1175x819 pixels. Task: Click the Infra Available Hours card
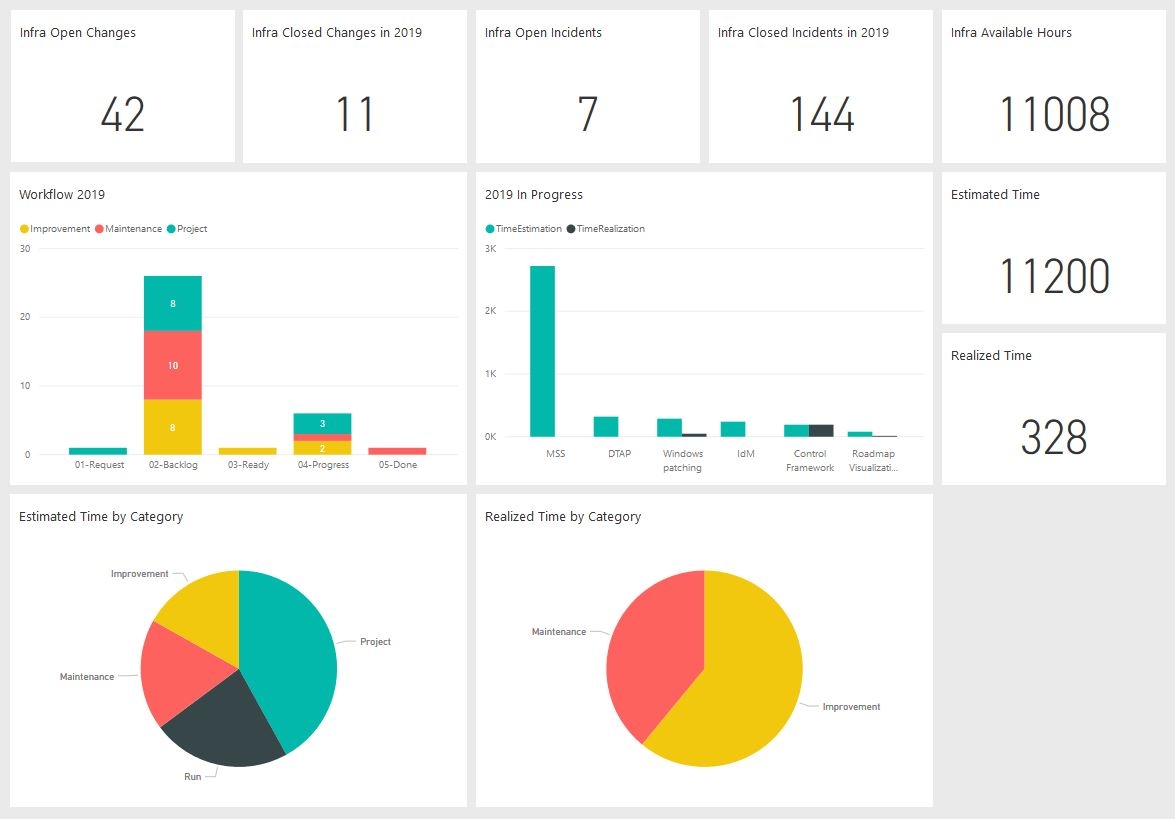tap(1053, 87)
